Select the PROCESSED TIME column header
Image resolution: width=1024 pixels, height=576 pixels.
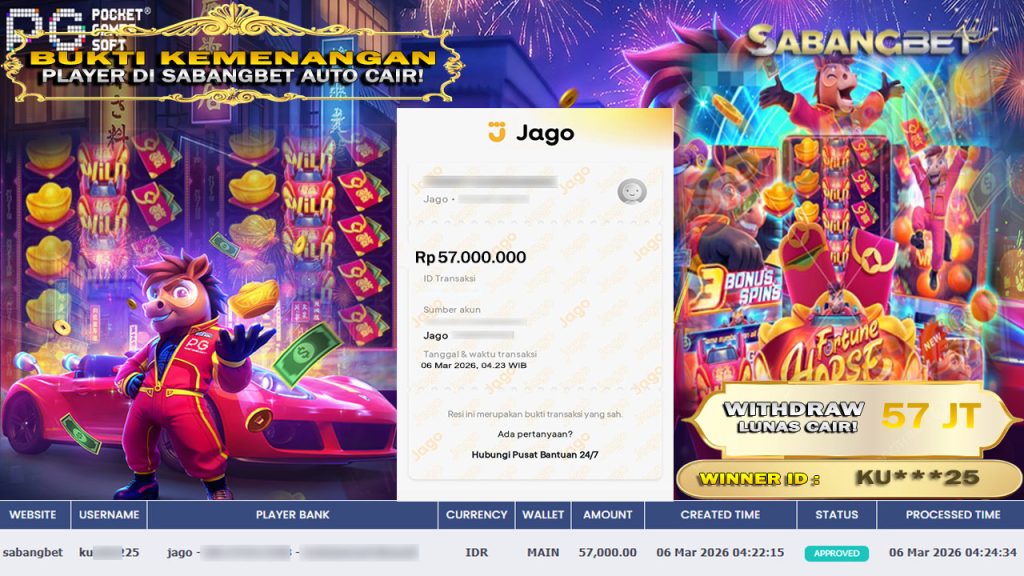click(x=953, y=515)
